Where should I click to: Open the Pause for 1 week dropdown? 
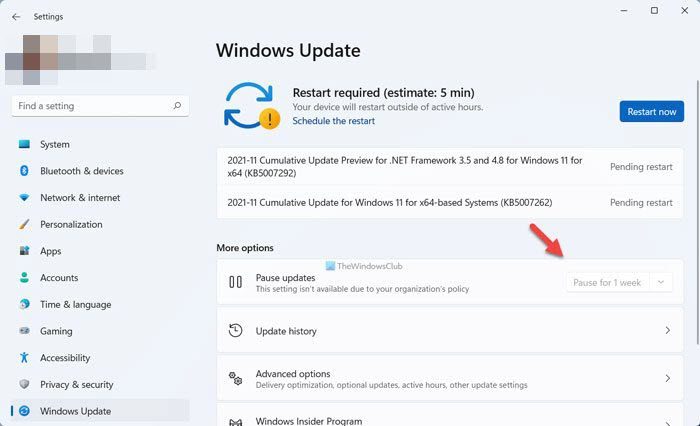pyautogui.click(x=618, y=283)
